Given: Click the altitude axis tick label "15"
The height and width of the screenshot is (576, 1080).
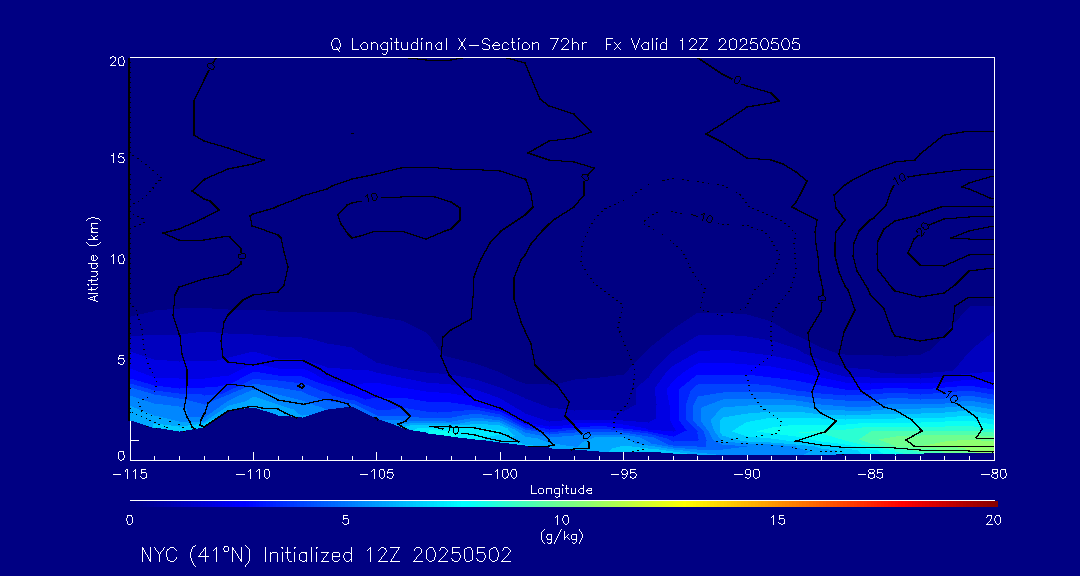Looking at the screenshot, I should click(x=118, y=158).
